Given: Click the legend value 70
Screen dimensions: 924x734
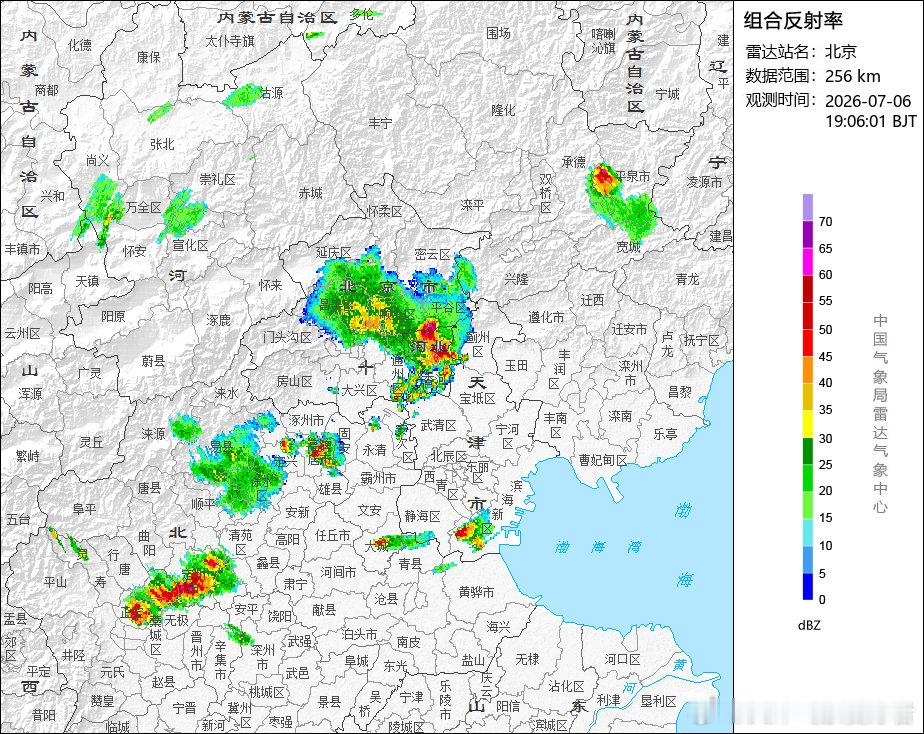Looking at the screenshot, I should [x=826, y=222].
